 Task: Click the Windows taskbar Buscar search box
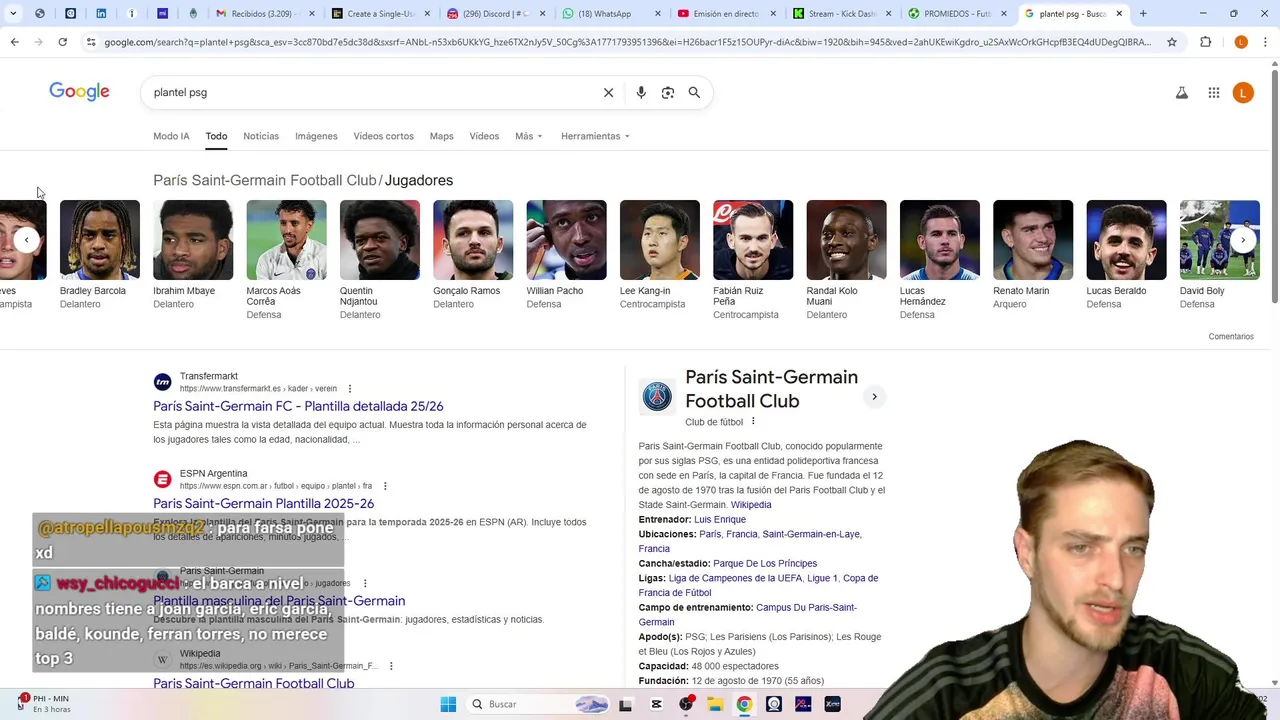(538, 704)
